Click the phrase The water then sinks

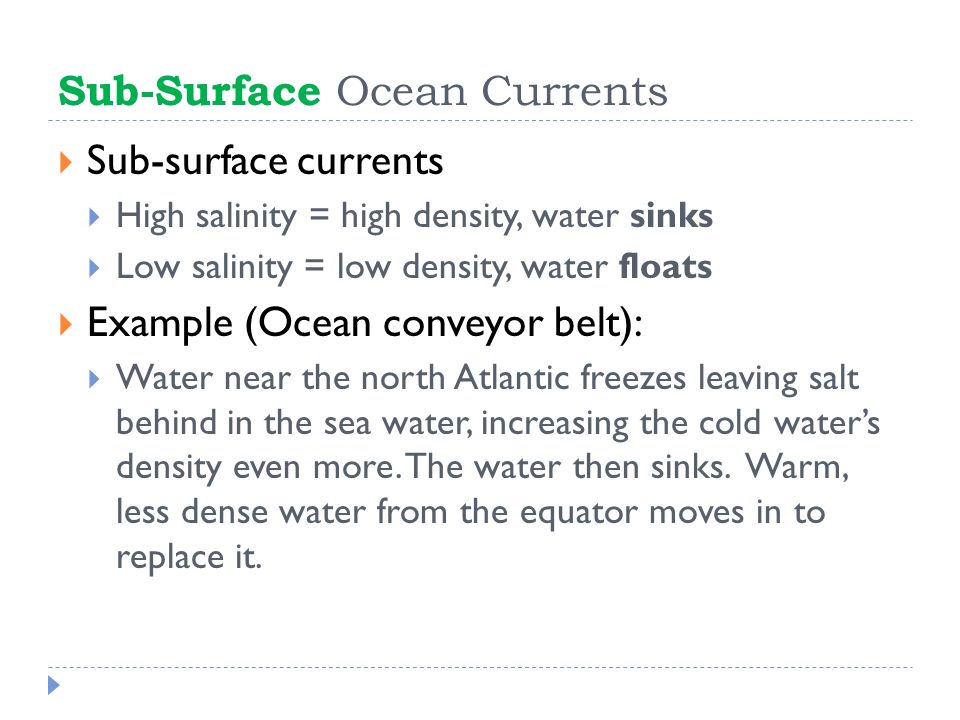click(x=569, y=467)
